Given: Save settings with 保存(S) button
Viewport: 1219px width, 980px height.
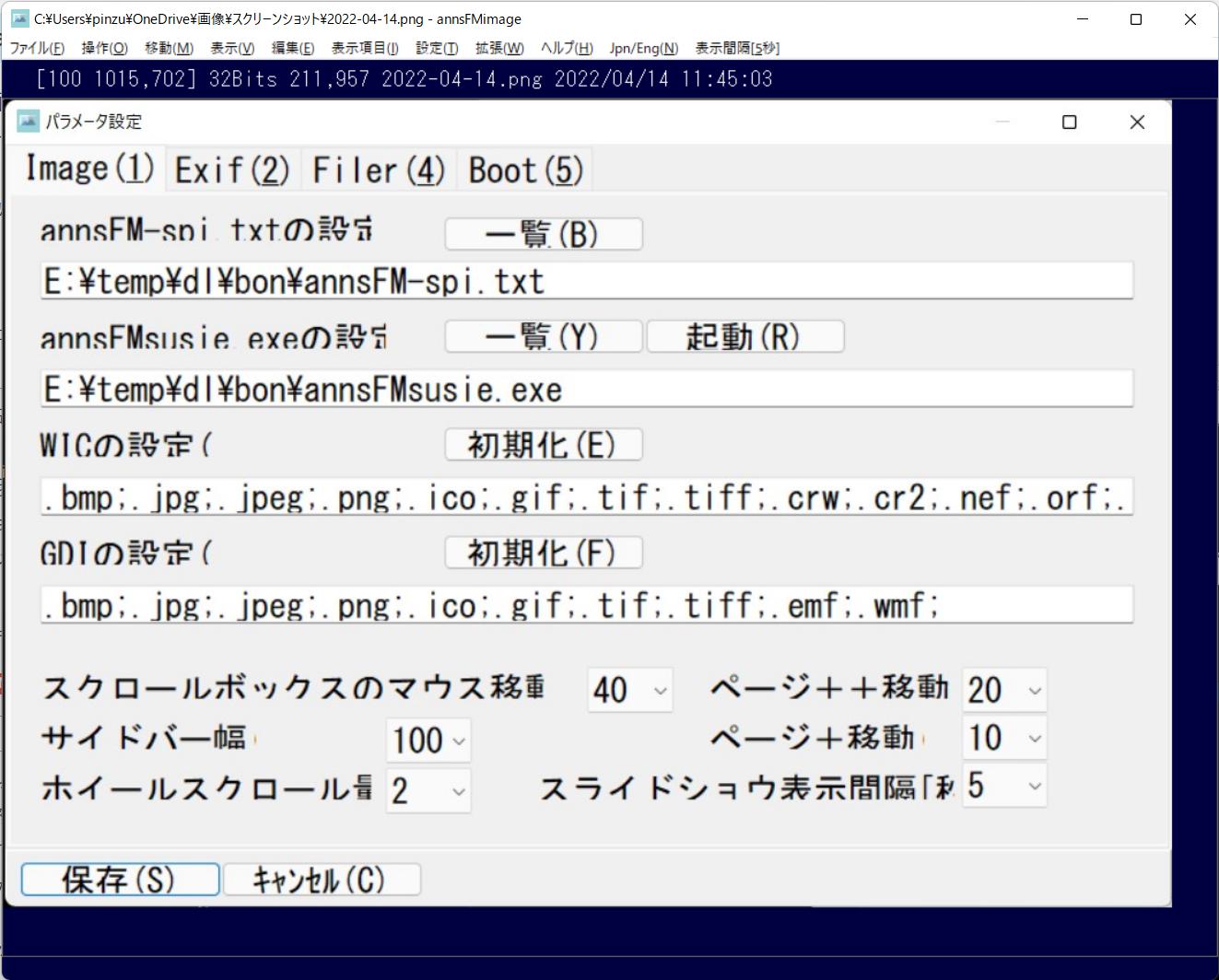Looking at the screenshot, I should tap(120, 880).
